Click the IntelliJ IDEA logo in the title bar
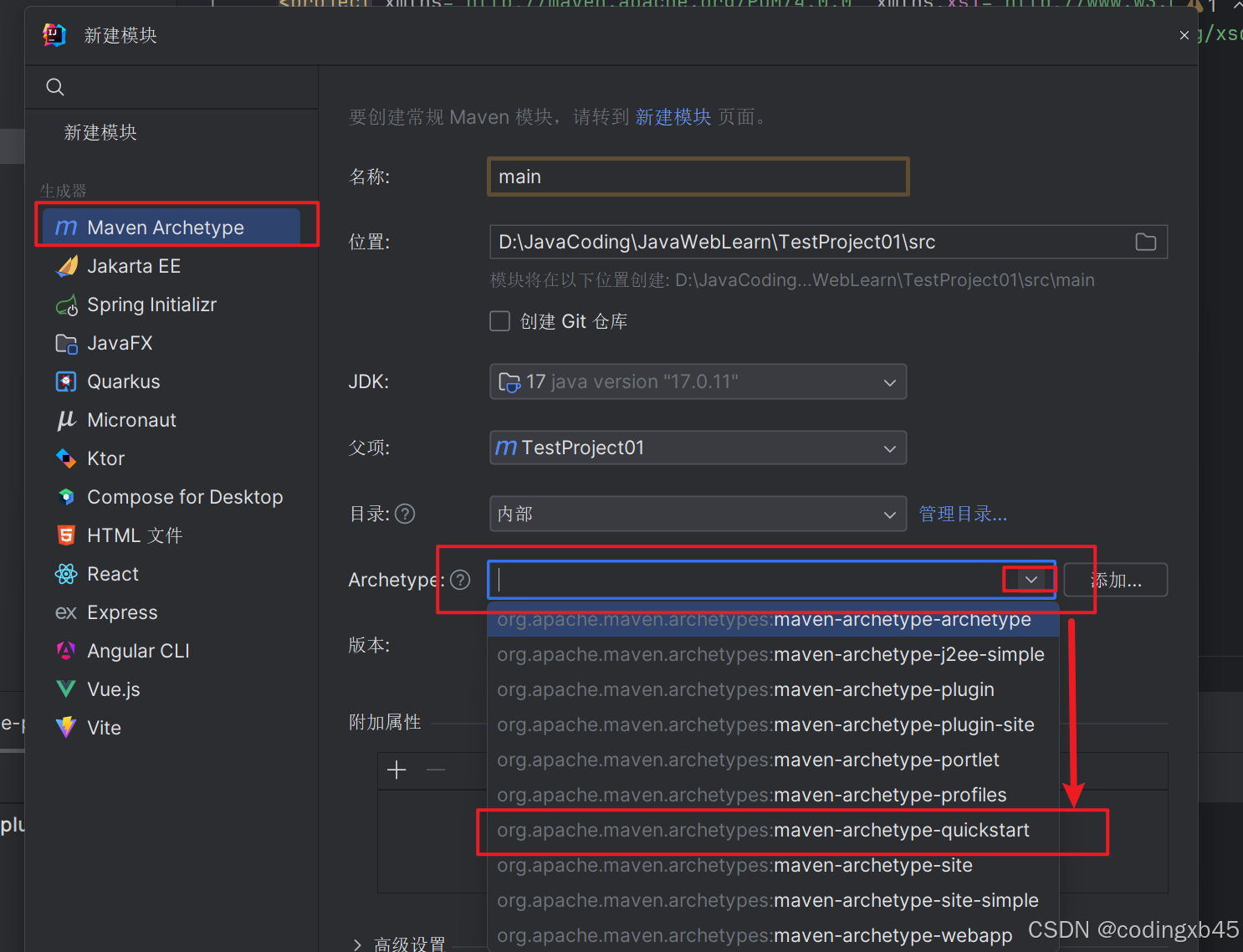The width and height of the screenshot is (1243, 952). pyautogui.click(x=54, y=35)
